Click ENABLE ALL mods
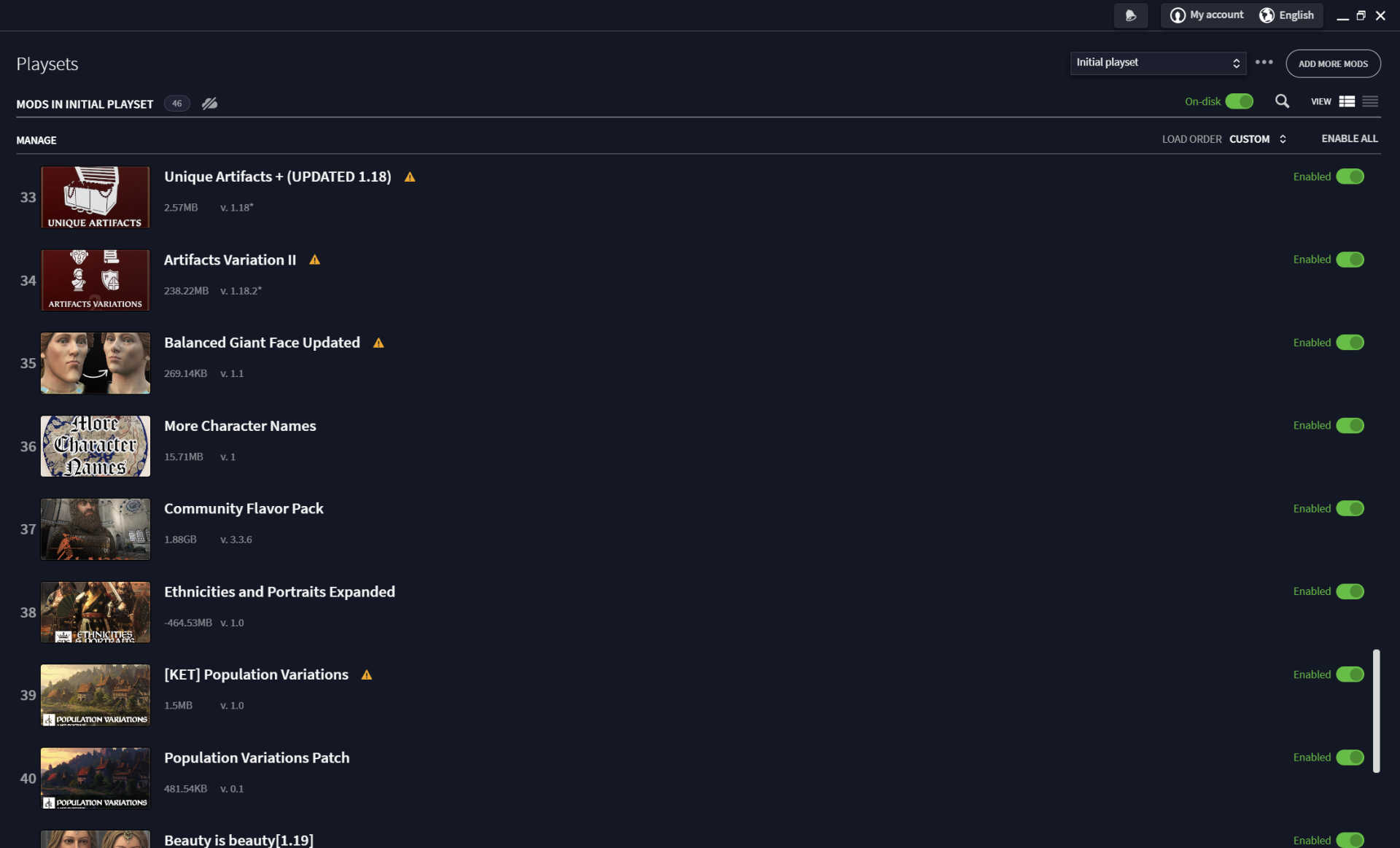The height and width of the screenshot is (848, 1400). click(1350, 139)
